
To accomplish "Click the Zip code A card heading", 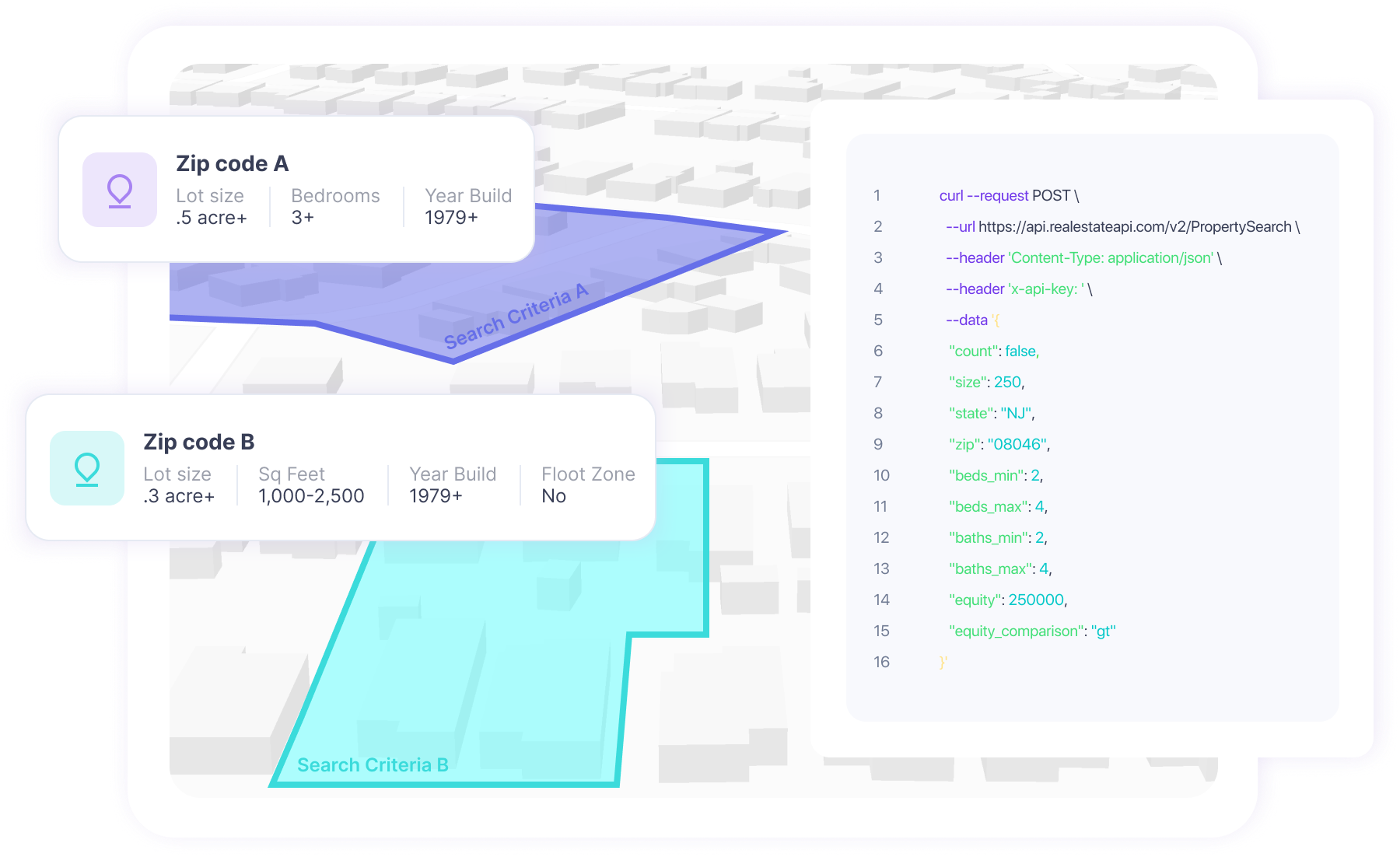I will pyautogui.click(x=233, y=163).
